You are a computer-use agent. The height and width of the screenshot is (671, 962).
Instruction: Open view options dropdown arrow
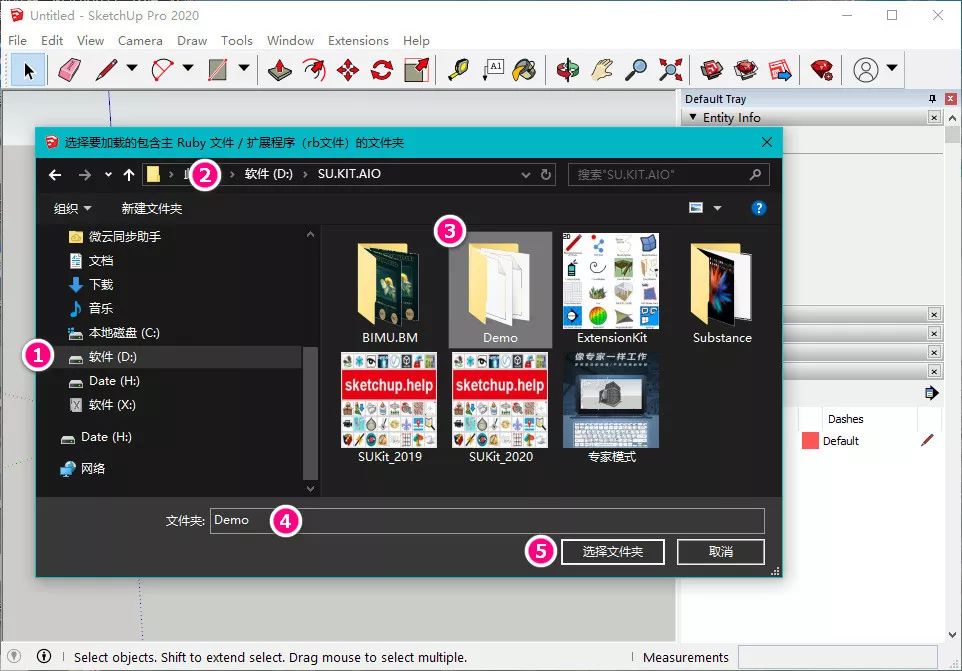click(x=717, y=209)
